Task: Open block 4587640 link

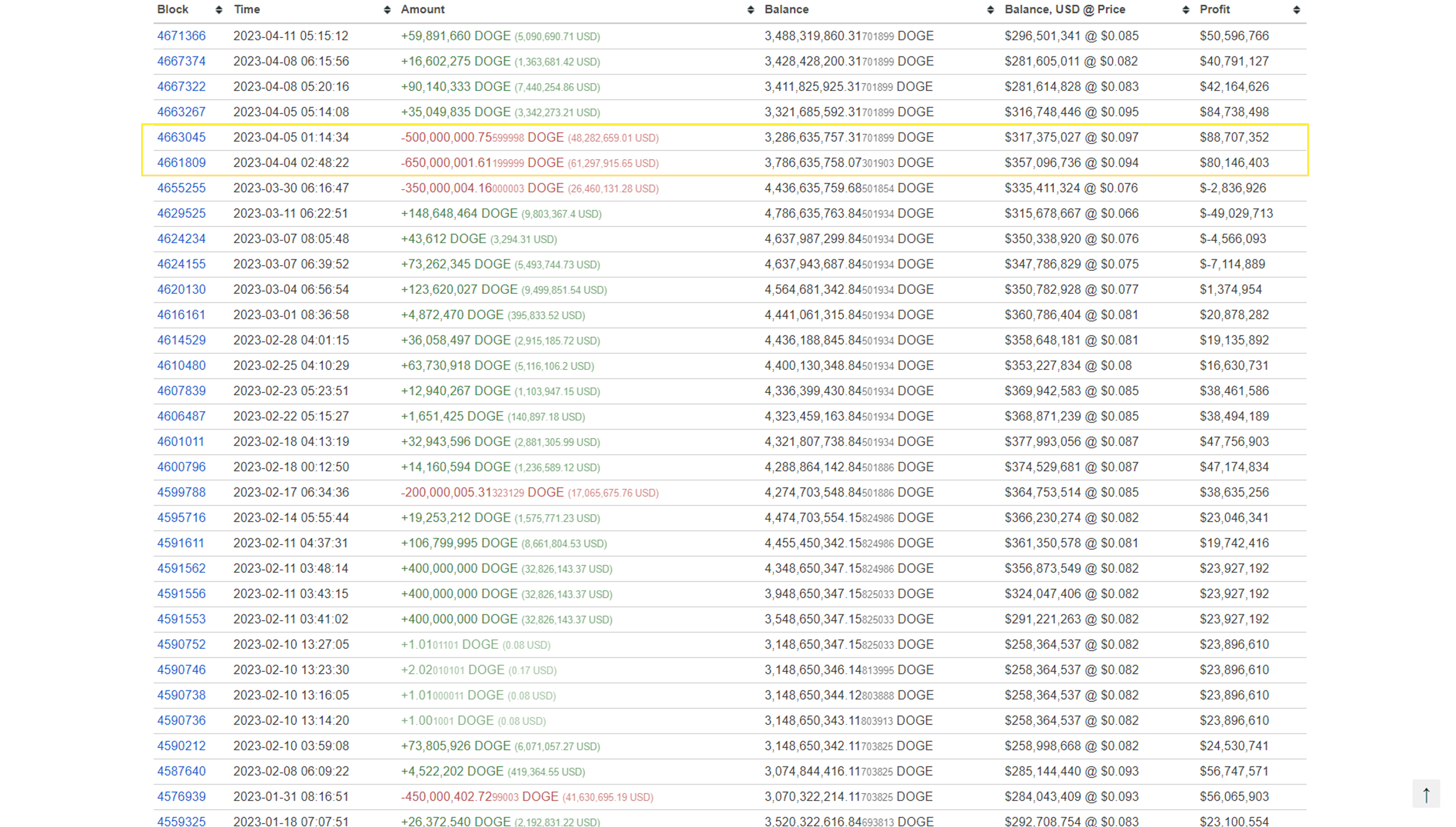Action: [181, 771]
